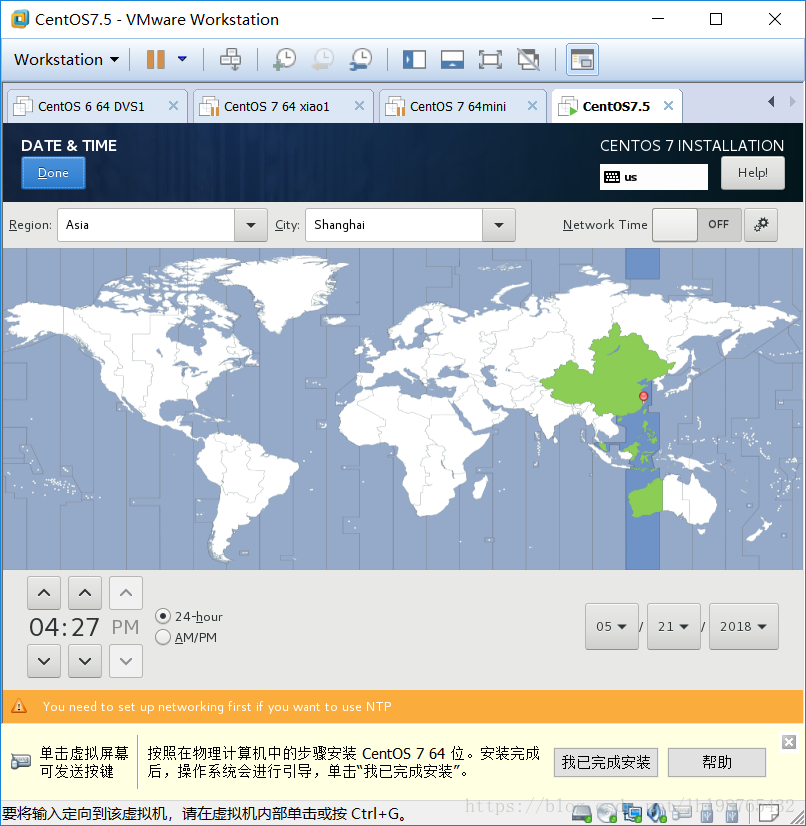Open the month dropdown showing 05
This screenshot has width=806, height=826.
(x=612, y=626)
